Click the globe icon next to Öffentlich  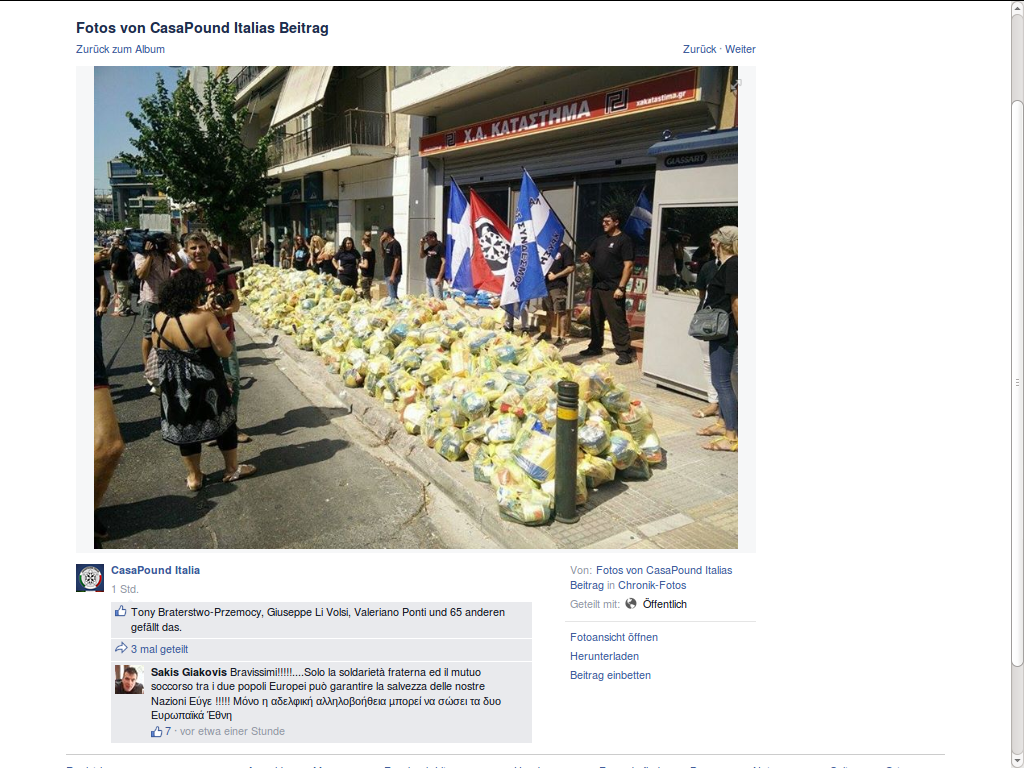631,603
